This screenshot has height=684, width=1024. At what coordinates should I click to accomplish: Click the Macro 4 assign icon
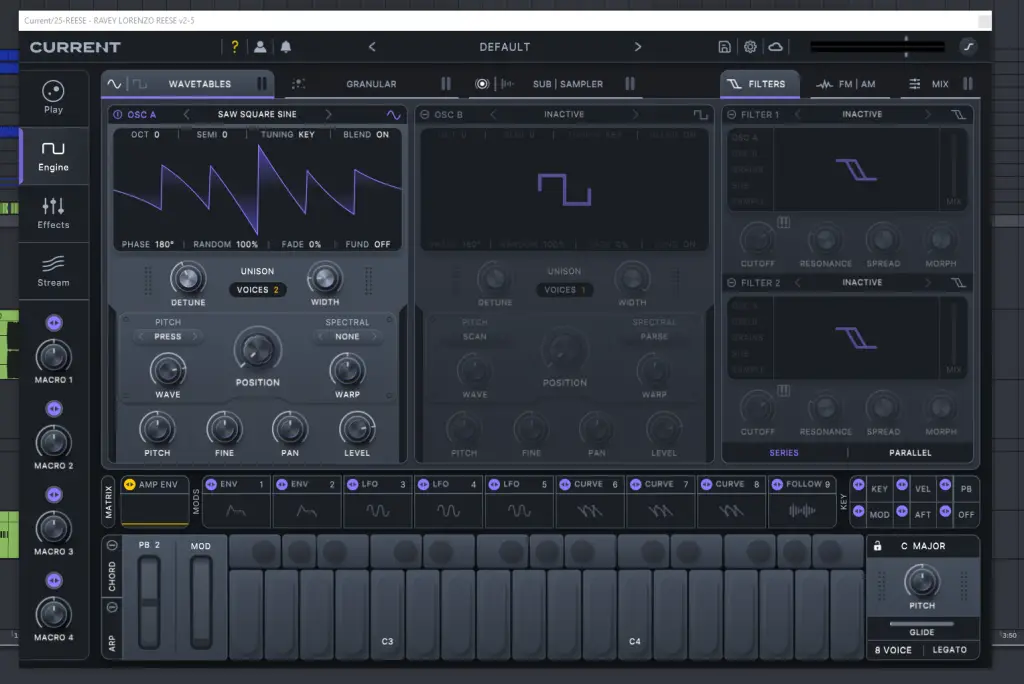54,580
